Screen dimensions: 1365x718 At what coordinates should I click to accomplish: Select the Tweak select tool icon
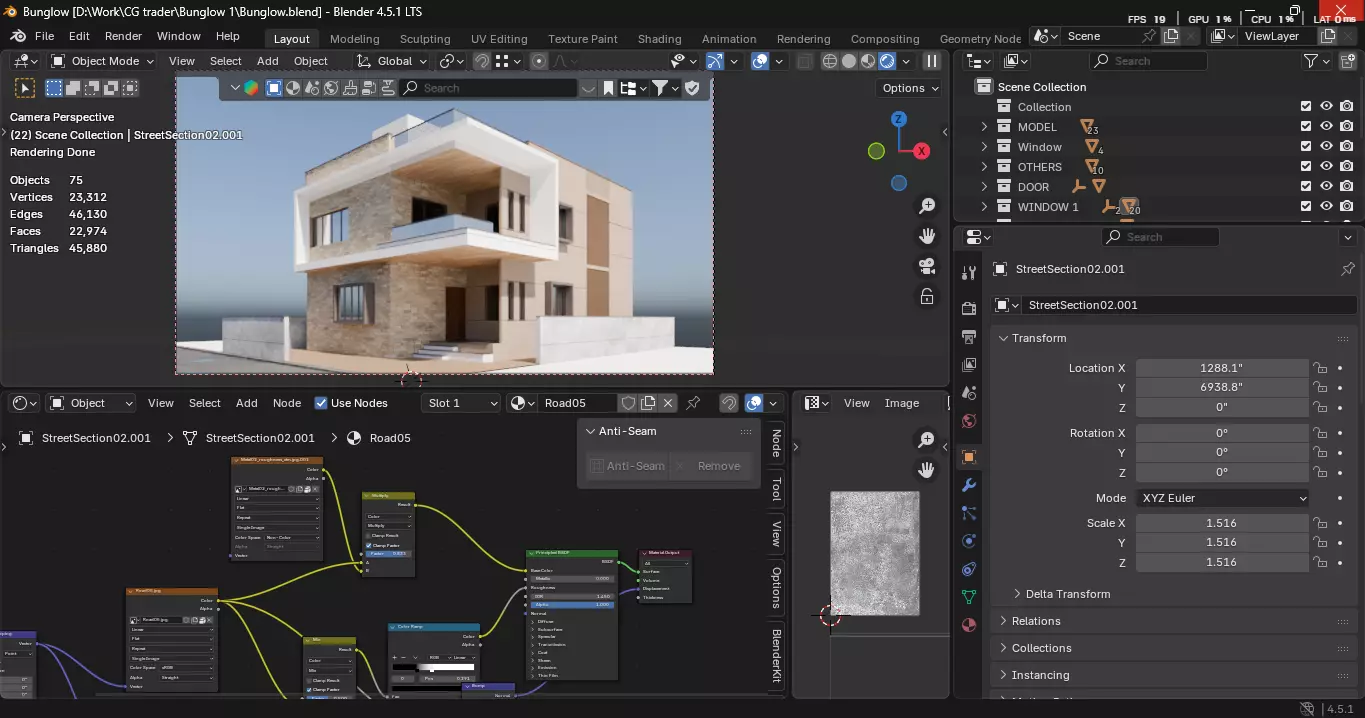pos(25,88)
